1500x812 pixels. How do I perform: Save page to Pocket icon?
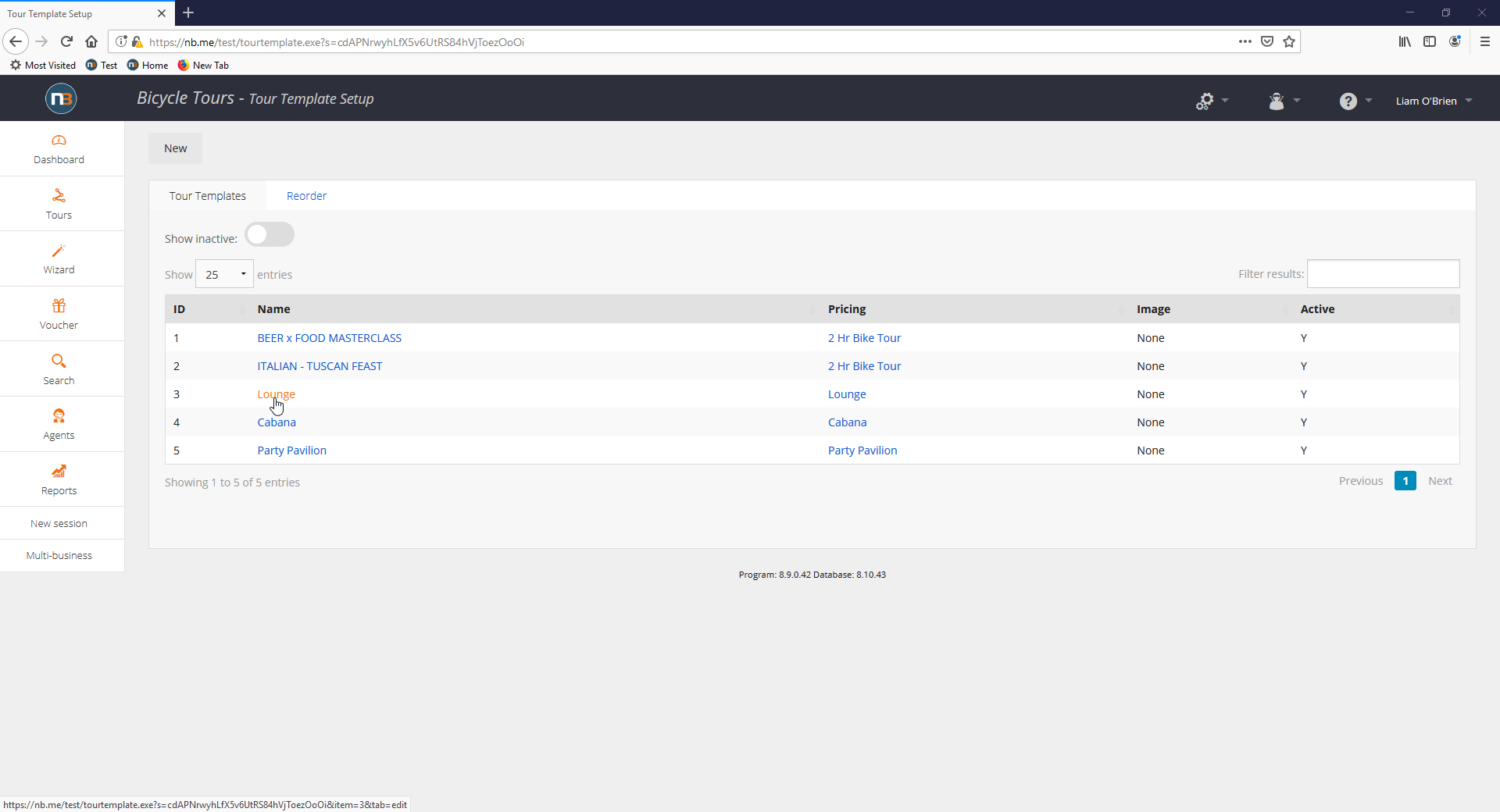click(x=1267, y=41)
